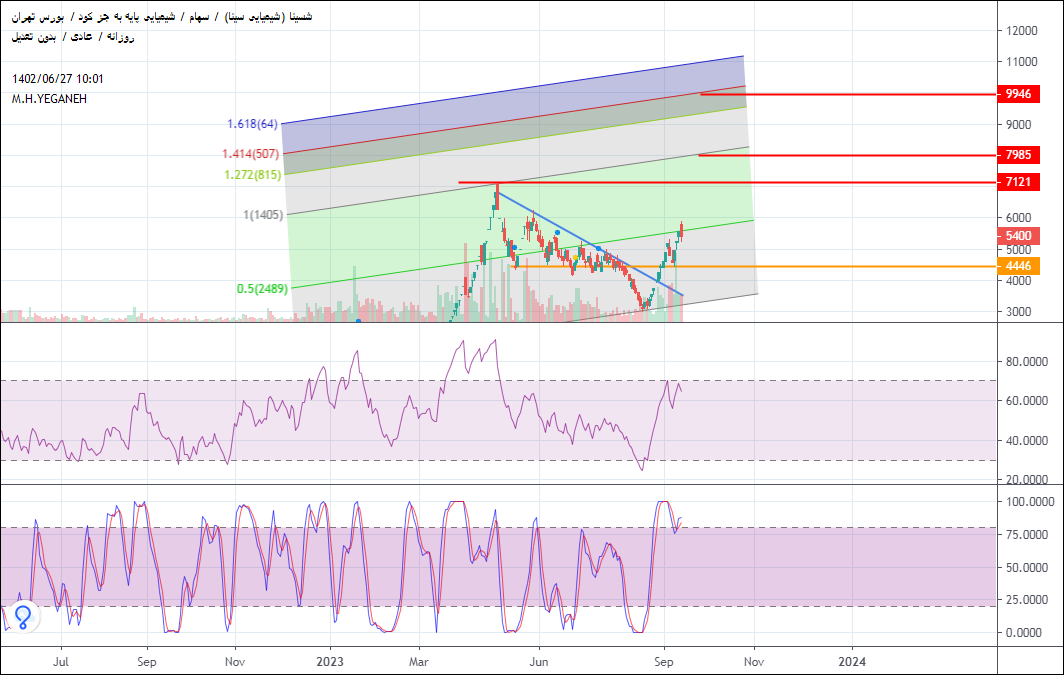Click the Jun marker on time axis
Viewport: 1064px width, 675px height.
[x=540, y=661]
